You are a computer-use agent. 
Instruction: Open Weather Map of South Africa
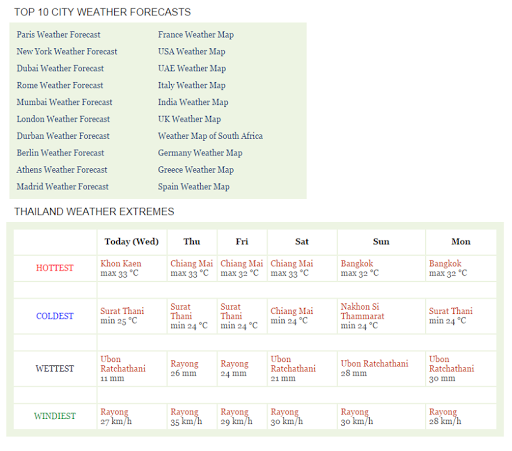[210, 136]
